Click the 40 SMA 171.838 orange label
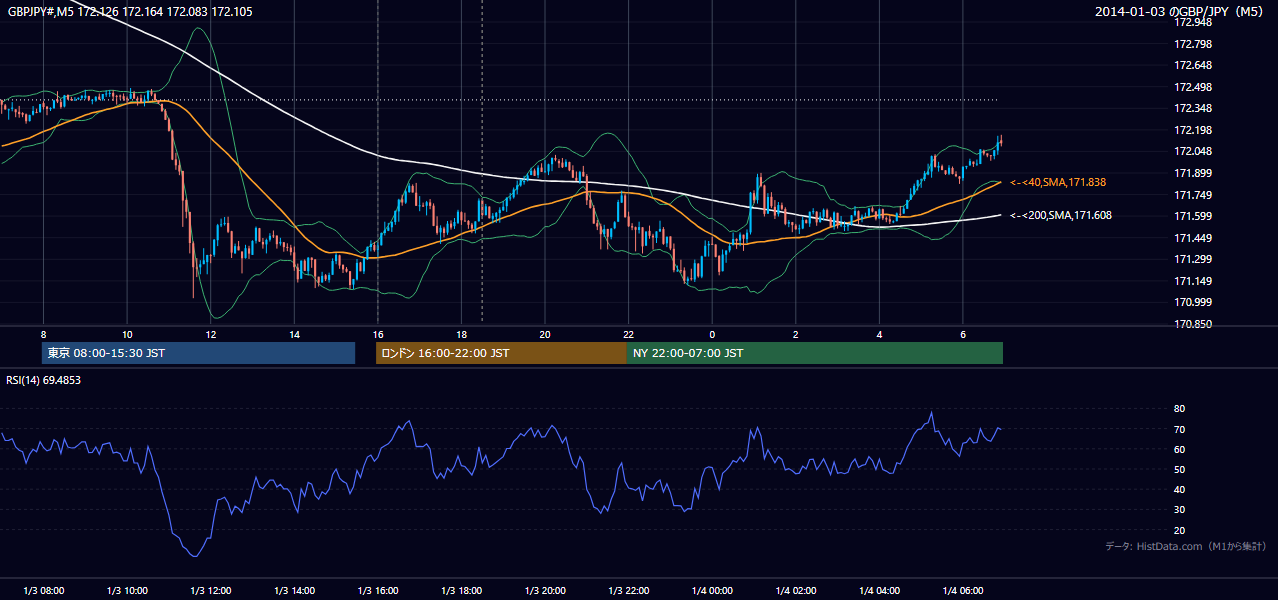 coord(1058,183)
